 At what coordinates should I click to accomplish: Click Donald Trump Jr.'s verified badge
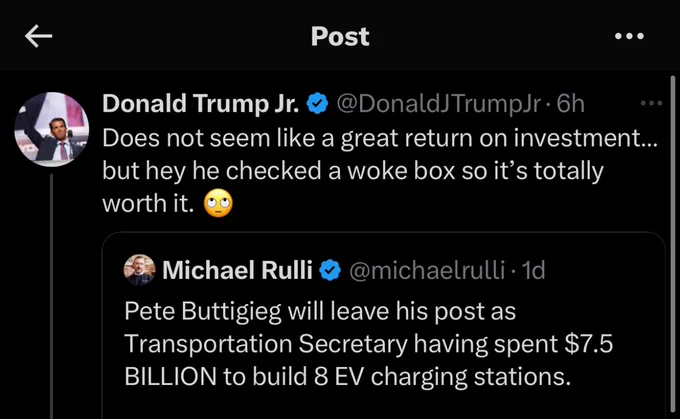coord(317,104)
